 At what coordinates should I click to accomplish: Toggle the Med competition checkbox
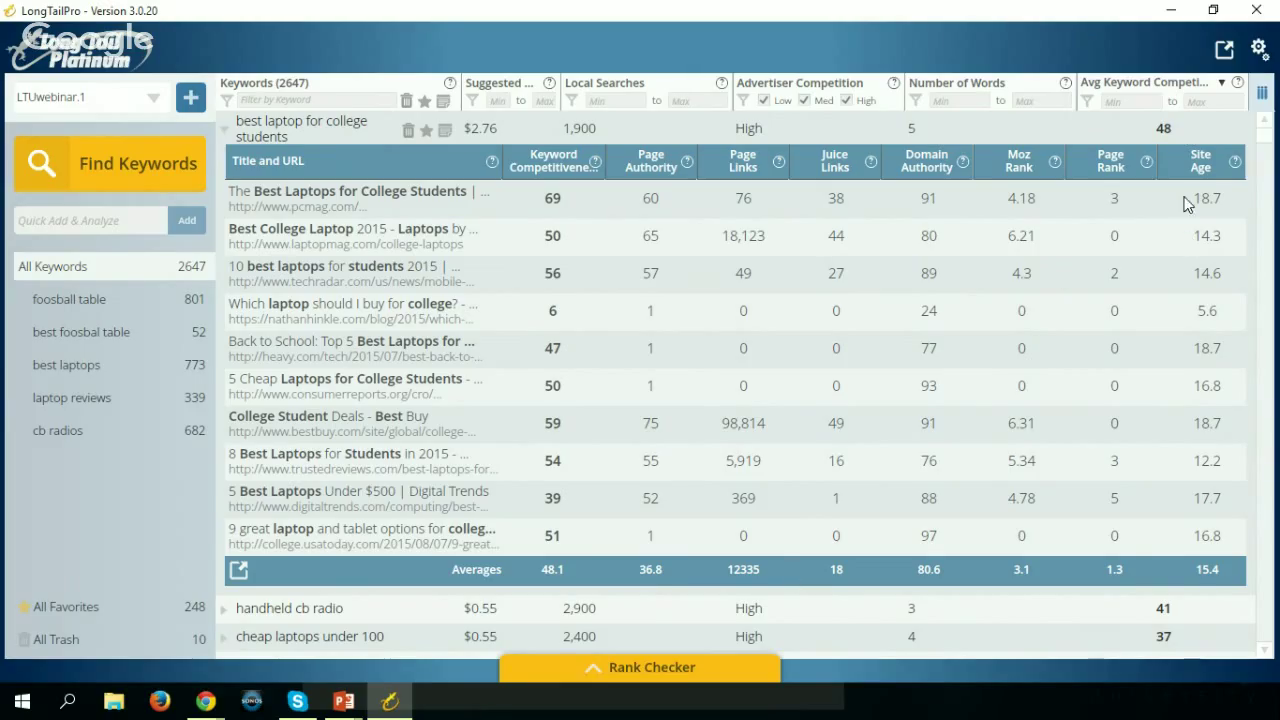point(804,101)
